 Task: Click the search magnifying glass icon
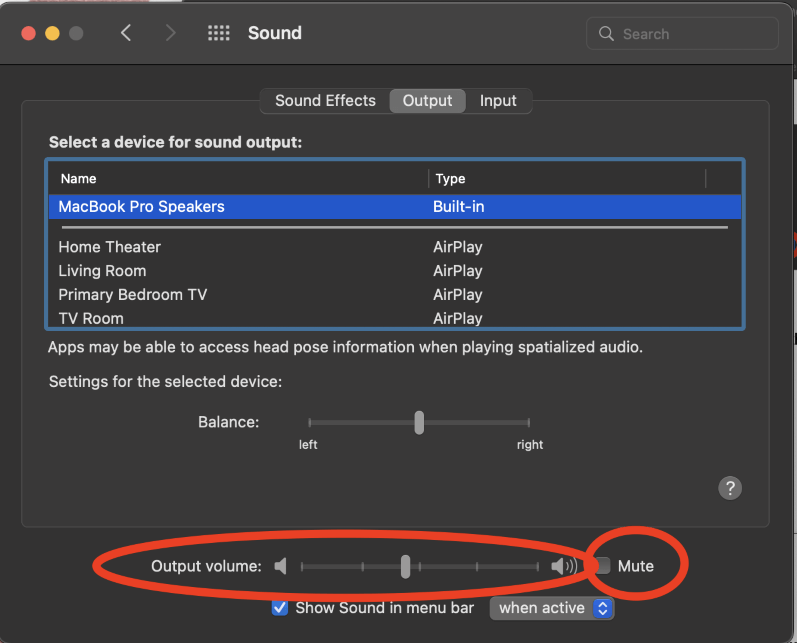[606, 33]
